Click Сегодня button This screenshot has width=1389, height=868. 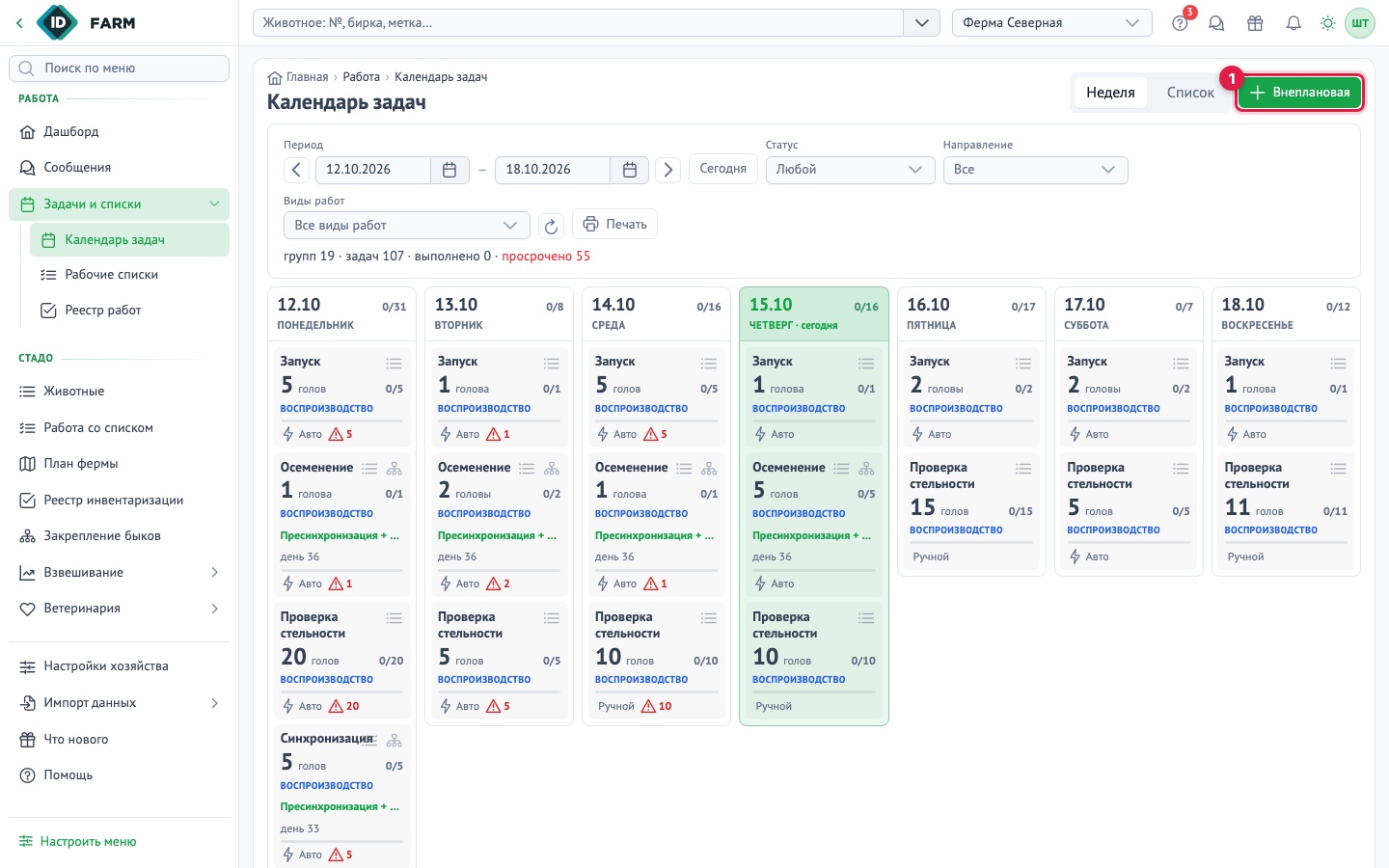coord(722,169)
